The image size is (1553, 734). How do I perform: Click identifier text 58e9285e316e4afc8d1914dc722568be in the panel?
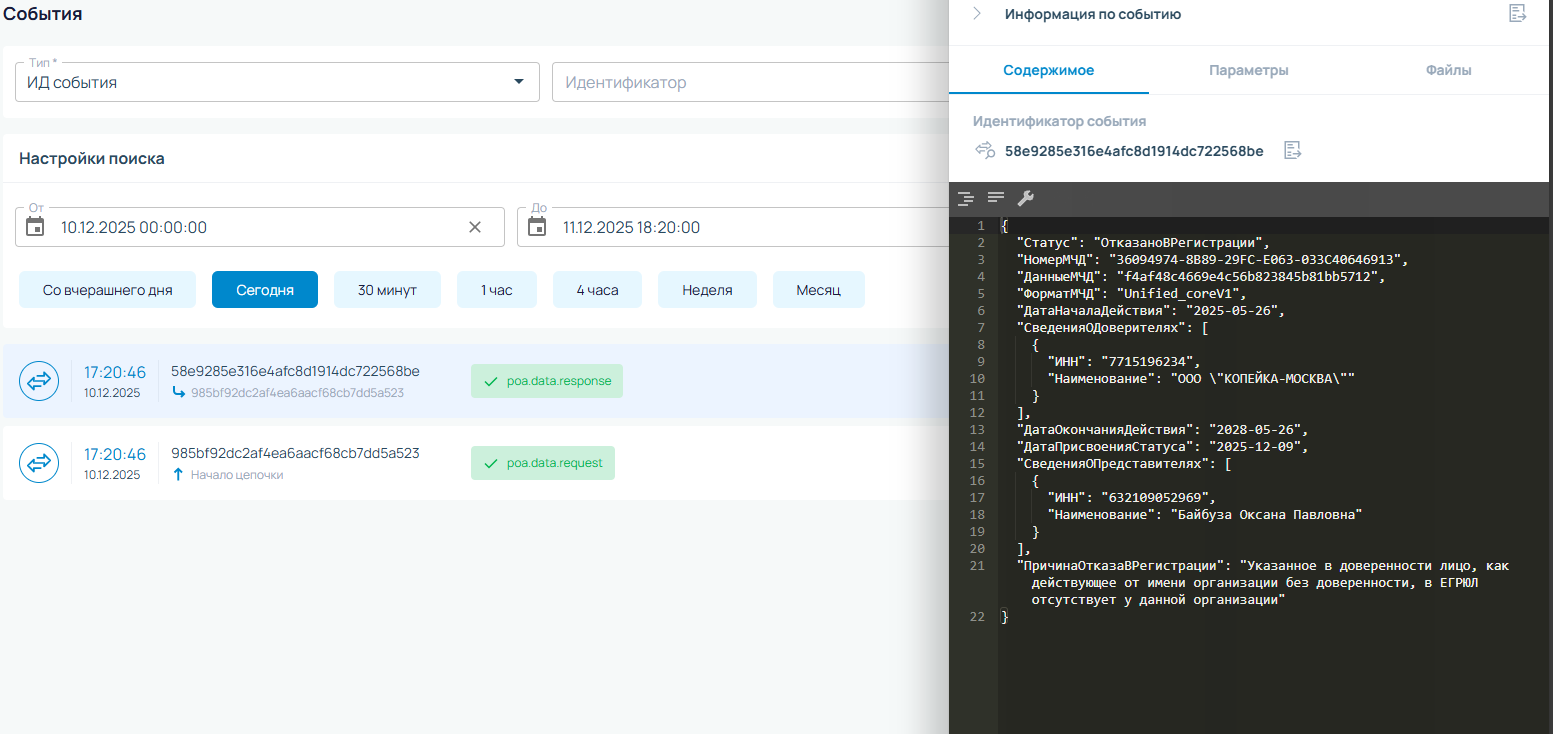point(1134,151)
